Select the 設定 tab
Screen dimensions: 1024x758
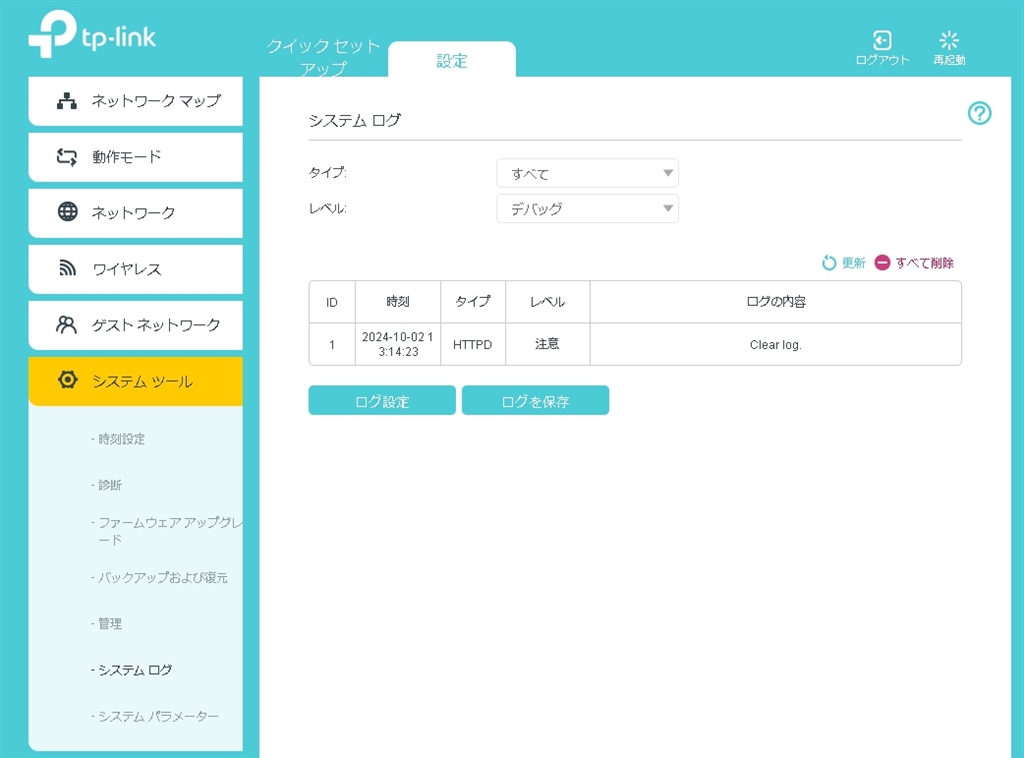point(452,61)
